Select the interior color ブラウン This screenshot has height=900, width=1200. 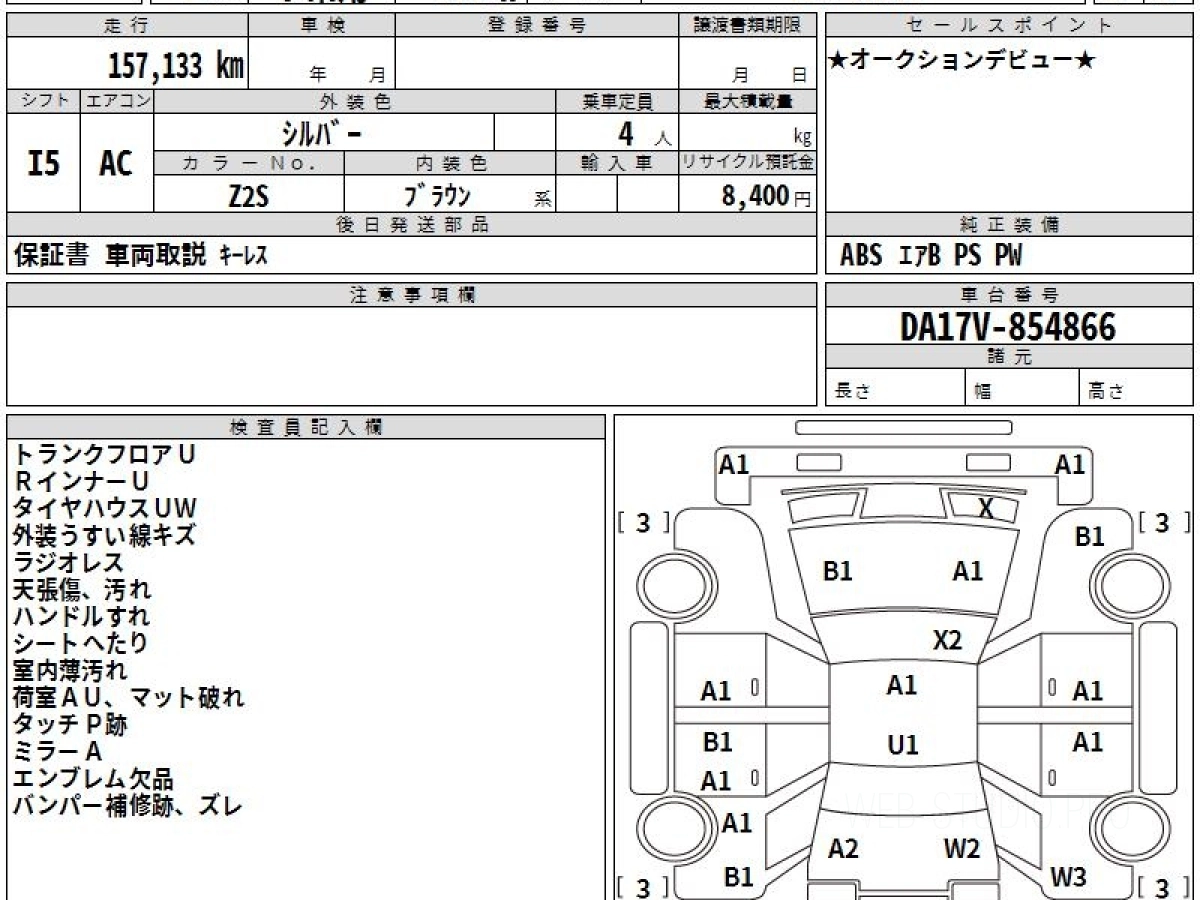(436, 195)
